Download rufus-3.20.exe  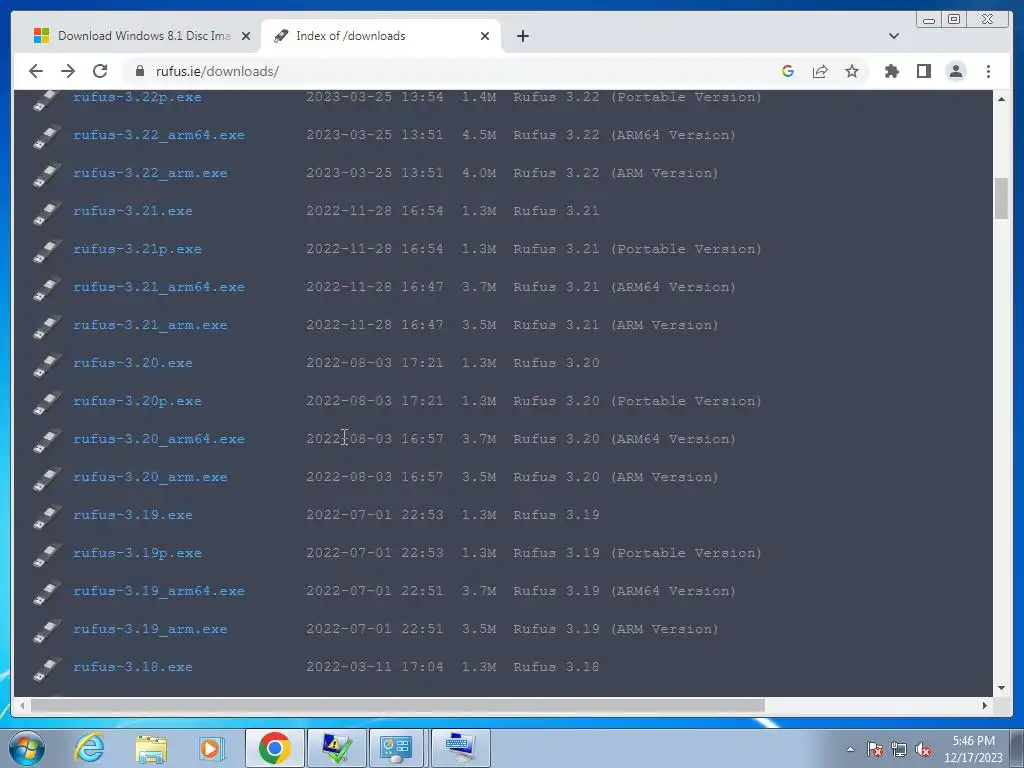pos(133,363)
